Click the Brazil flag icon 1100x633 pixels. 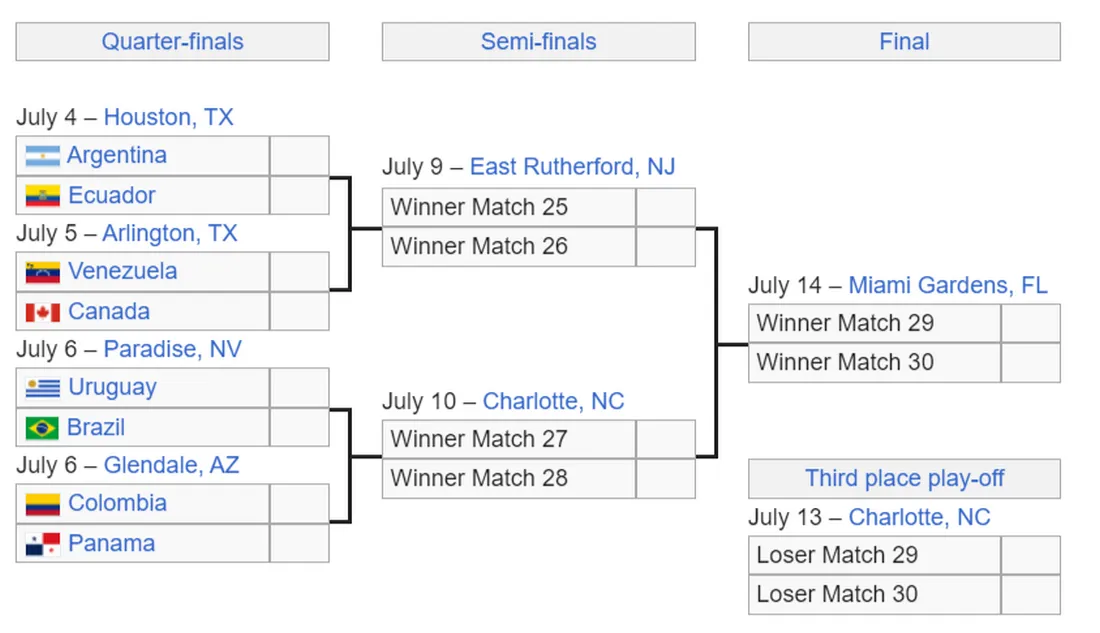[42, 427]
